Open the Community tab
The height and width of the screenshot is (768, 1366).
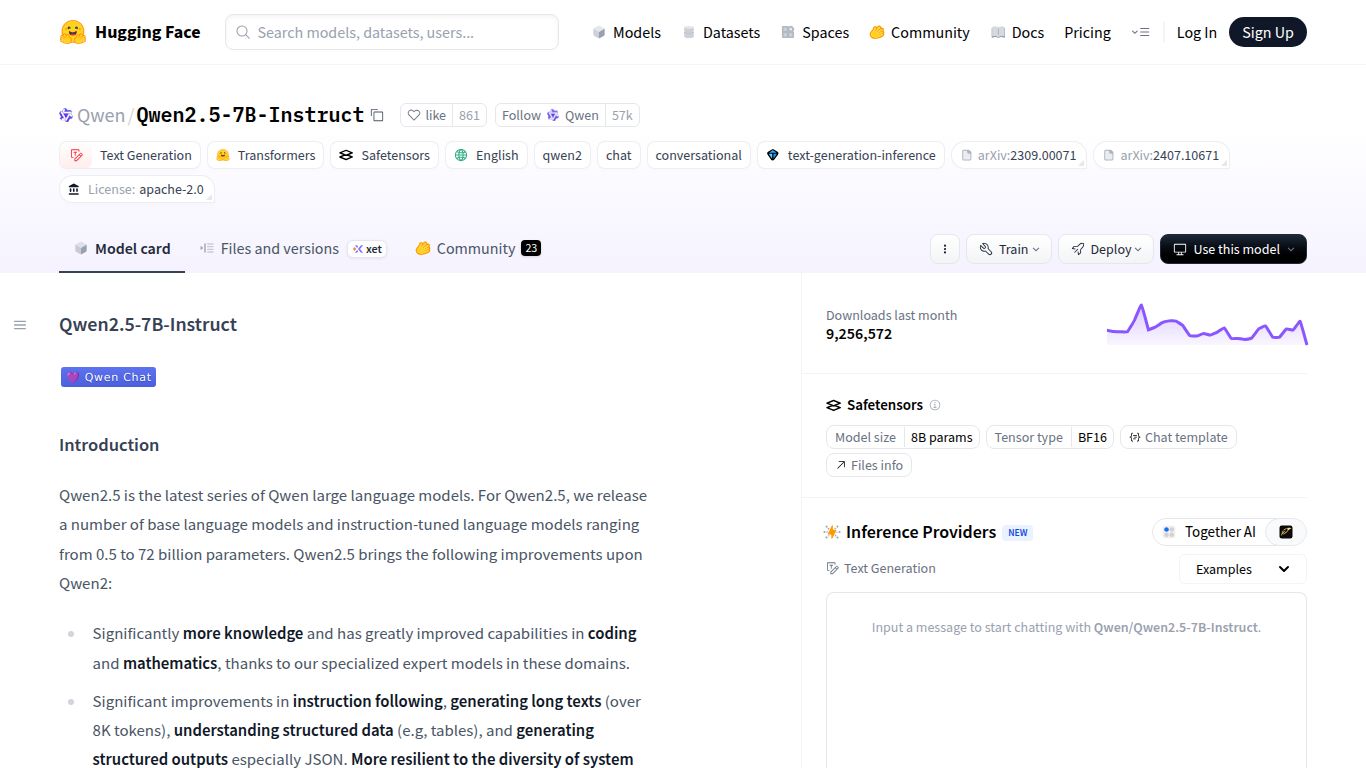click(476, 249)
